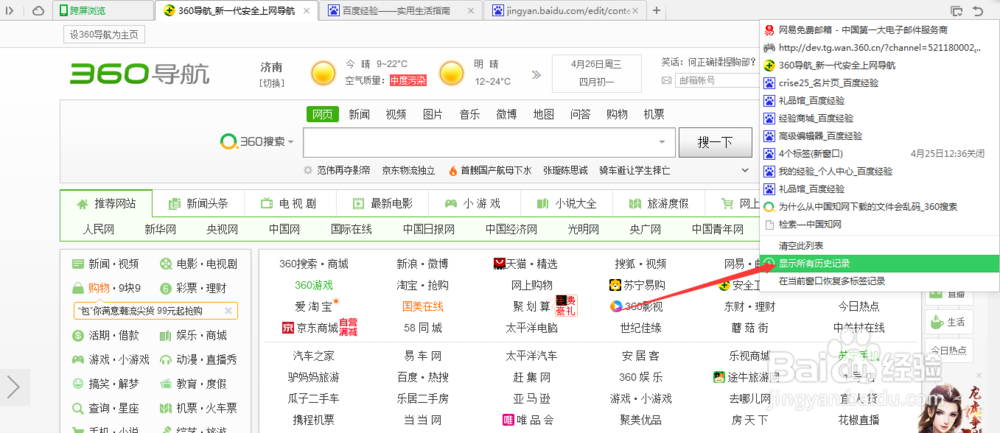Switch to the 小游戏 tab
This screenshot has height=433, width=1000.
pyautogui.click(x=474, y=204)
